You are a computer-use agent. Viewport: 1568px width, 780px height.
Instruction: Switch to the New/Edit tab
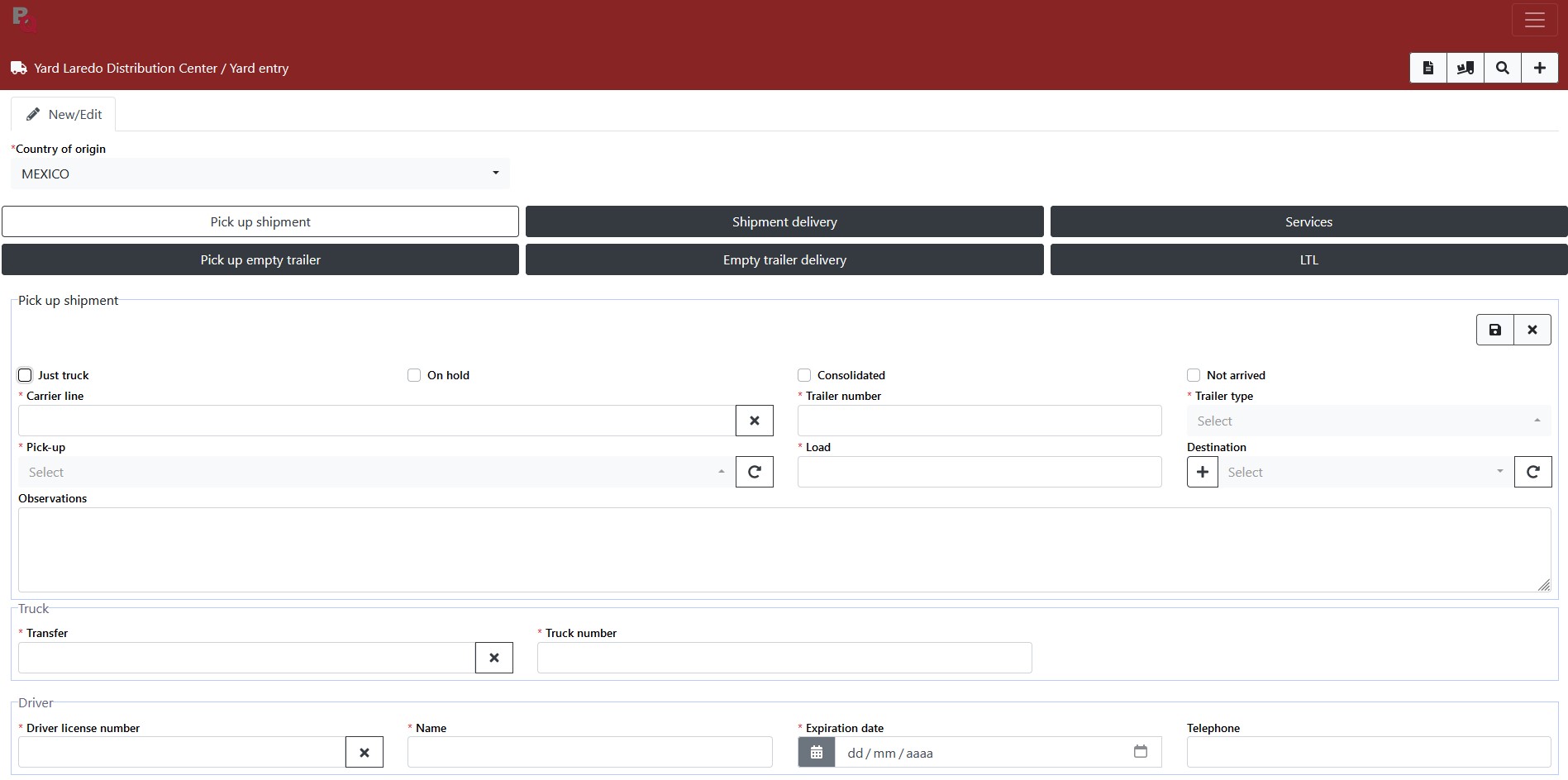click(x=64, y=114)
